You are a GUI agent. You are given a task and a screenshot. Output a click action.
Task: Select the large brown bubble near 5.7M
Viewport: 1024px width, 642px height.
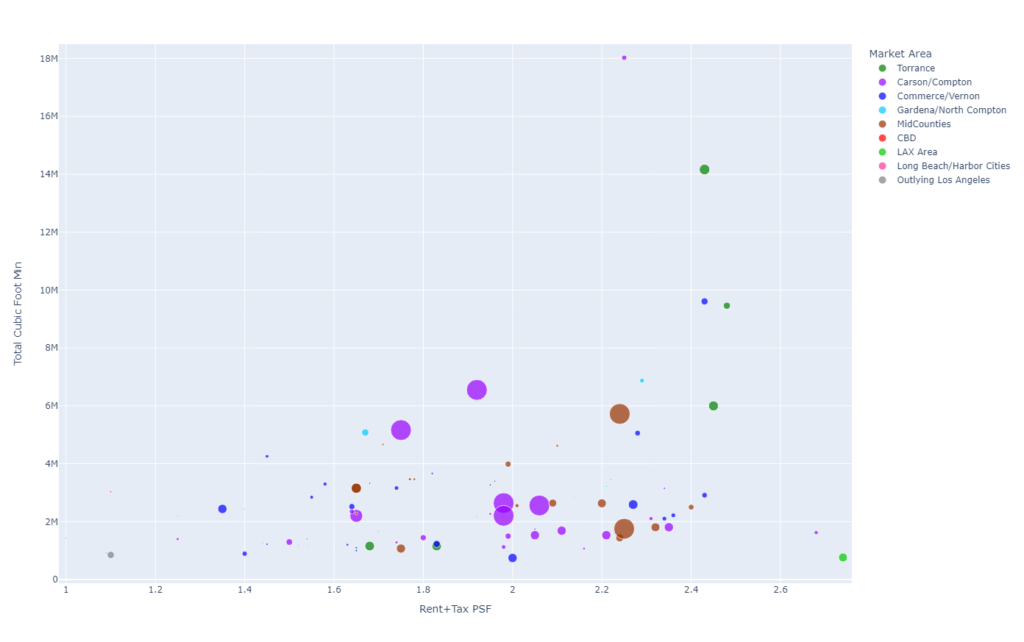point(619,414)
